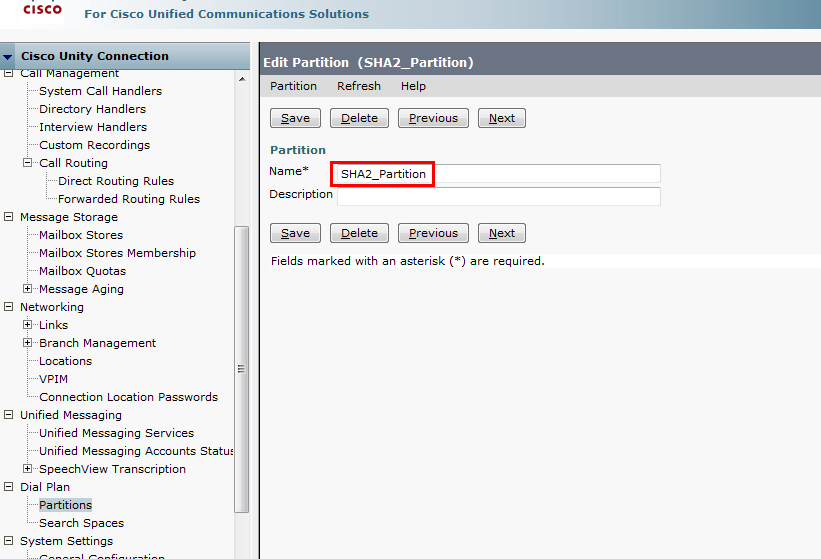Expand the SpeechView Transcription node

tap(28, 468)
